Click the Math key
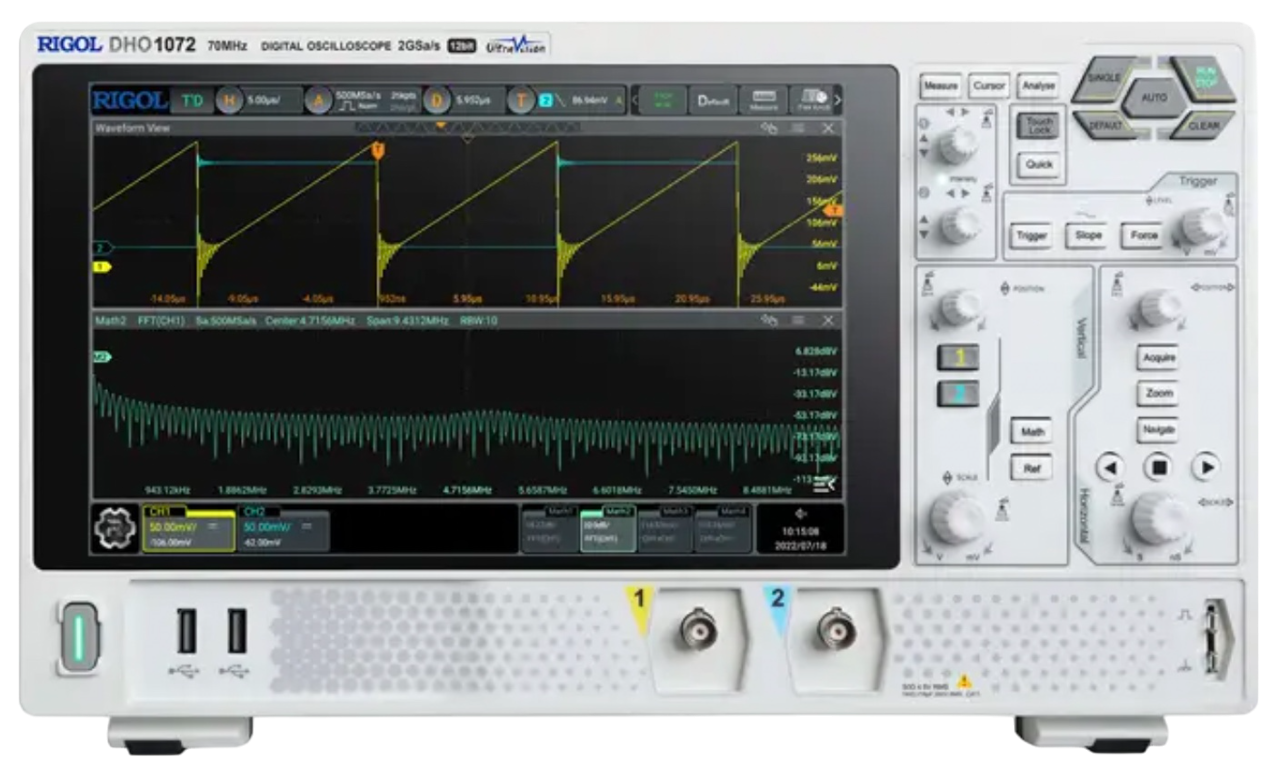This screenshot has width=1280, height=767. tap(1030, 432)
